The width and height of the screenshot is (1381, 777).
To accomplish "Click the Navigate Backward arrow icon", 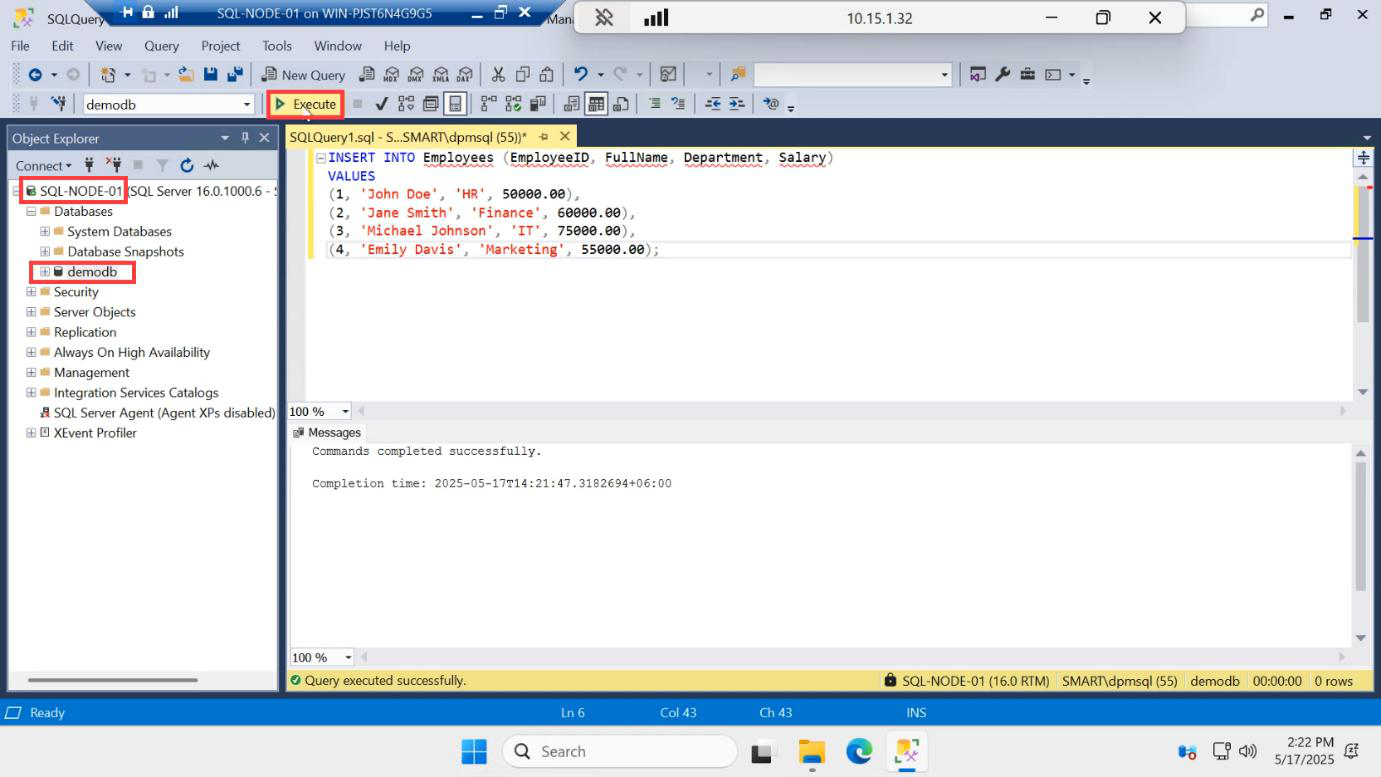I will 35,74.
